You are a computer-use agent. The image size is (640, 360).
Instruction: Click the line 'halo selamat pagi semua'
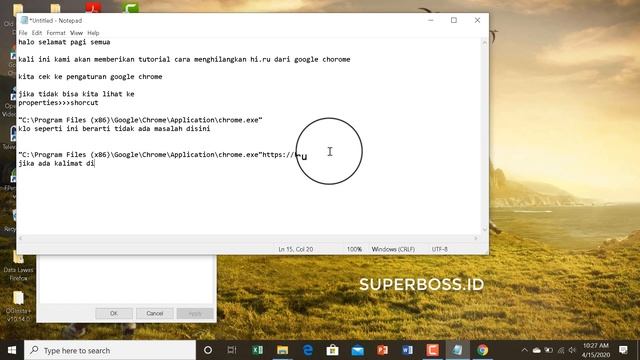(x=64, y=42)
